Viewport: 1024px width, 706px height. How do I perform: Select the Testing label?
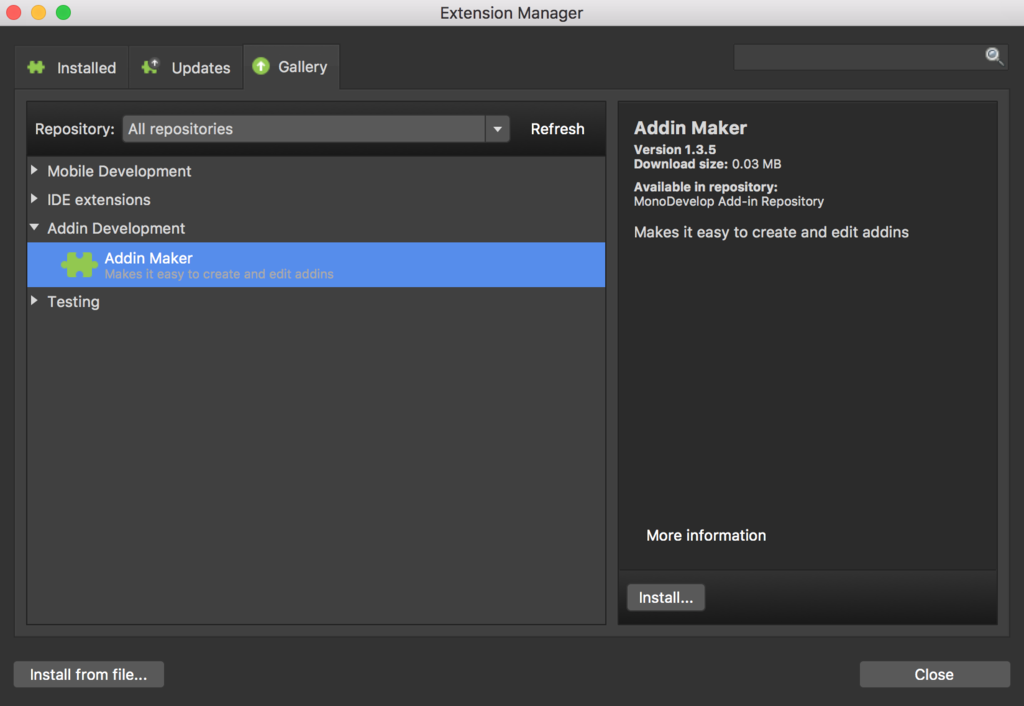pyautogui.click(x=73, y=302)
